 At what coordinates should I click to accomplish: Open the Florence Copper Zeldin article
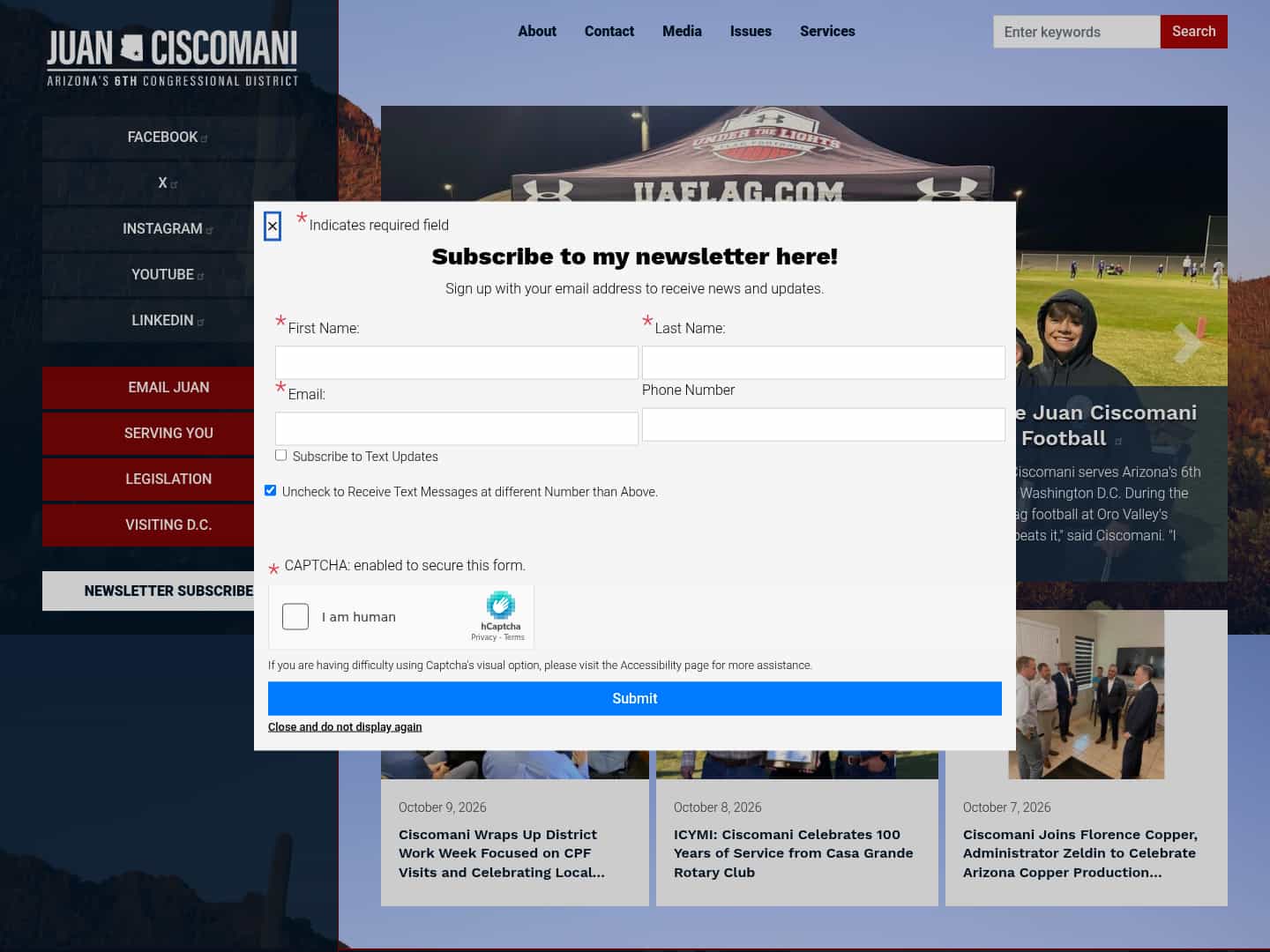point(1080,853)
